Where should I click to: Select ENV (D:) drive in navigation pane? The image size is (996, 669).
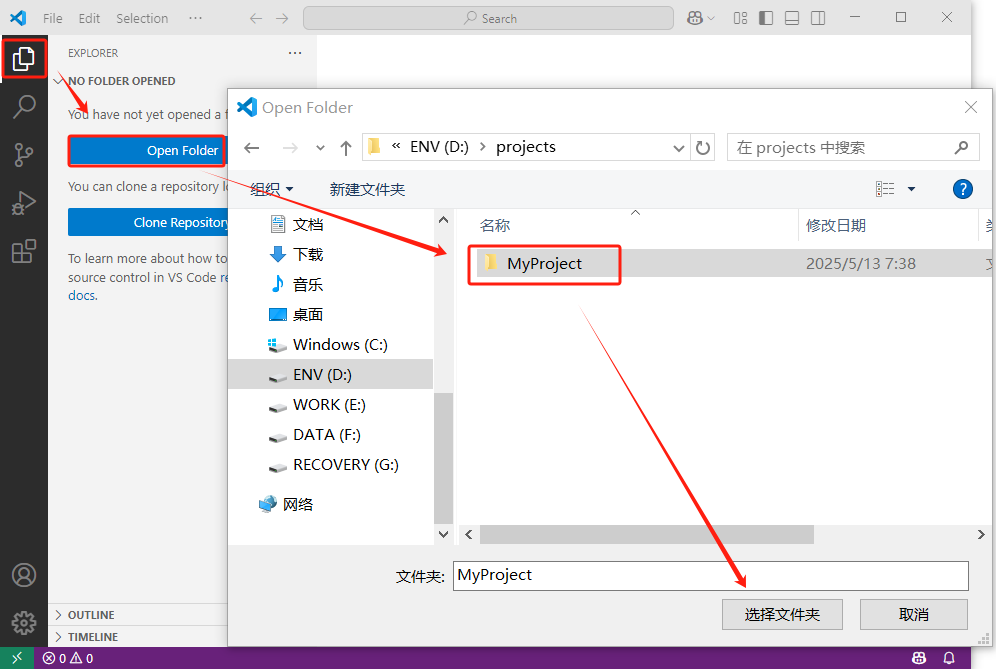(330, 374)
